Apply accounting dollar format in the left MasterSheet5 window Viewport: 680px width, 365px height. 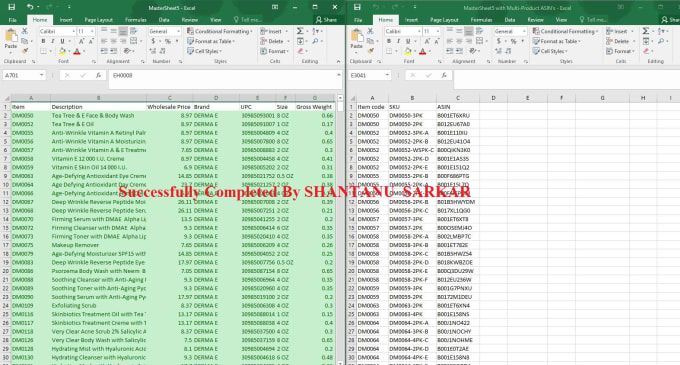pos(153,41)
